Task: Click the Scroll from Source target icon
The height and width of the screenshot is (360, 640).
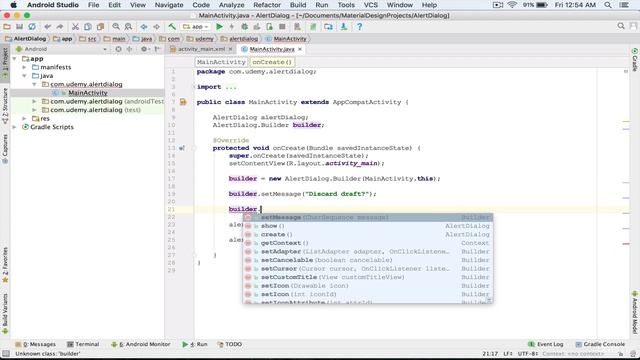Action: pyautogui.click(x=118, y=49)
